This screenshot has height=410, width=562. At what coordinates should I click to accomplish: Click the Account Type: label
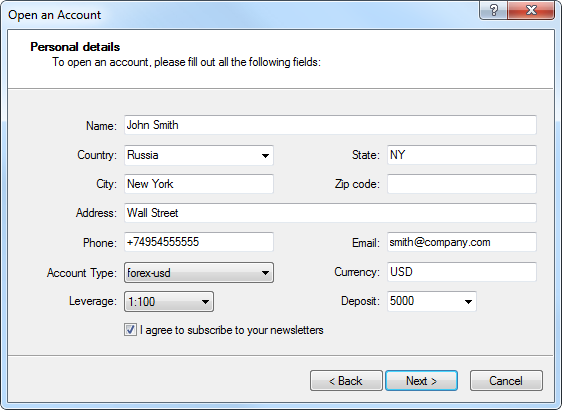click(82, 273)
